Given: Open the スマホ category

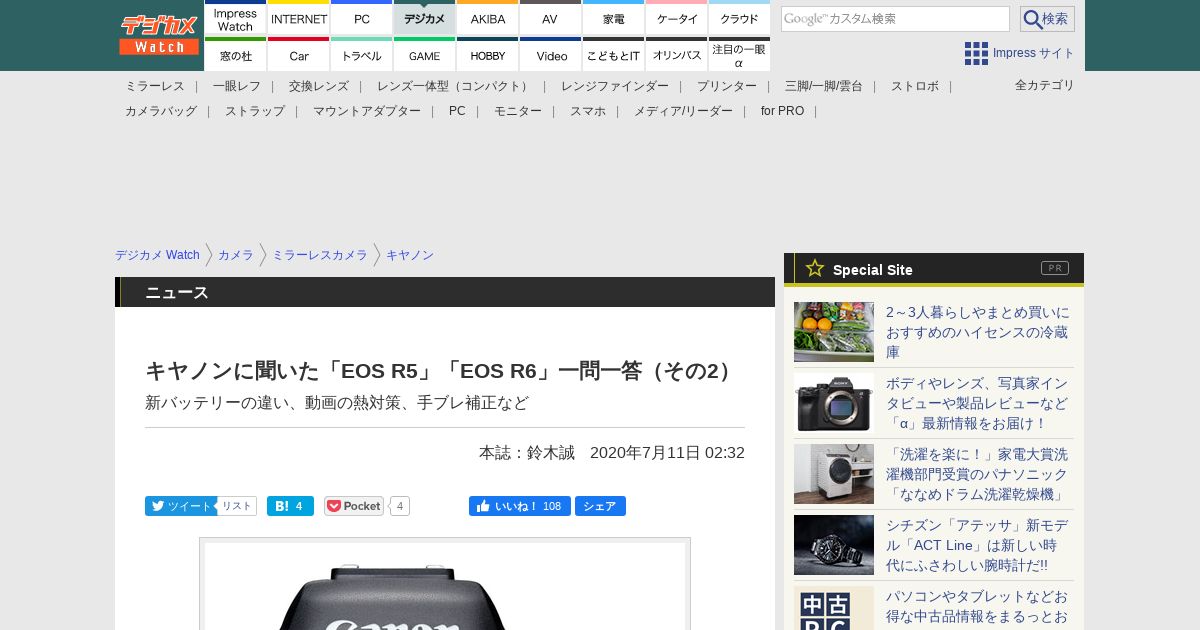Looking at the screenshot, I should (588, 111).
